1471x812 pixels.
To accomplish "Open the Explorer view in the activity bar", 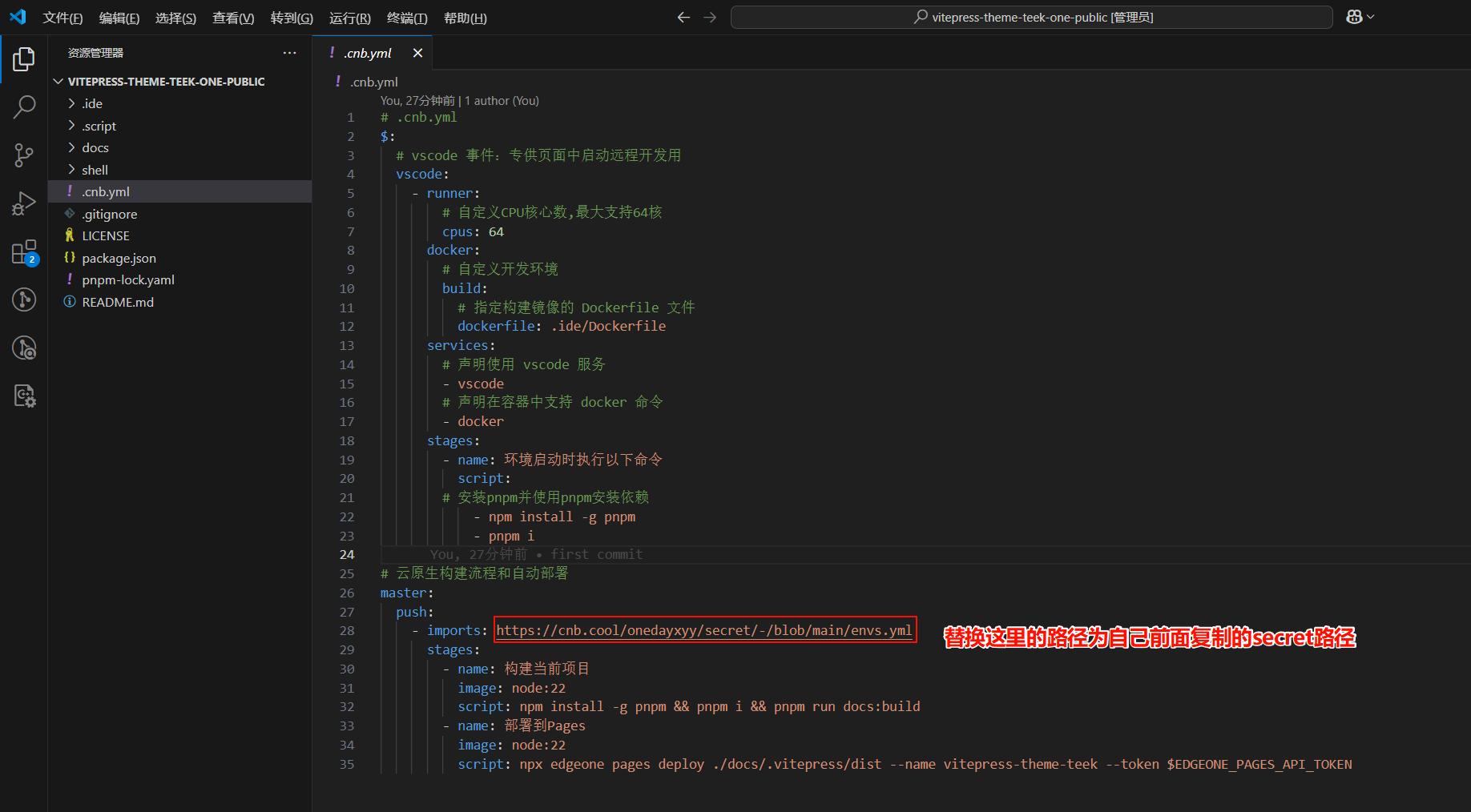I will point(24,58).
